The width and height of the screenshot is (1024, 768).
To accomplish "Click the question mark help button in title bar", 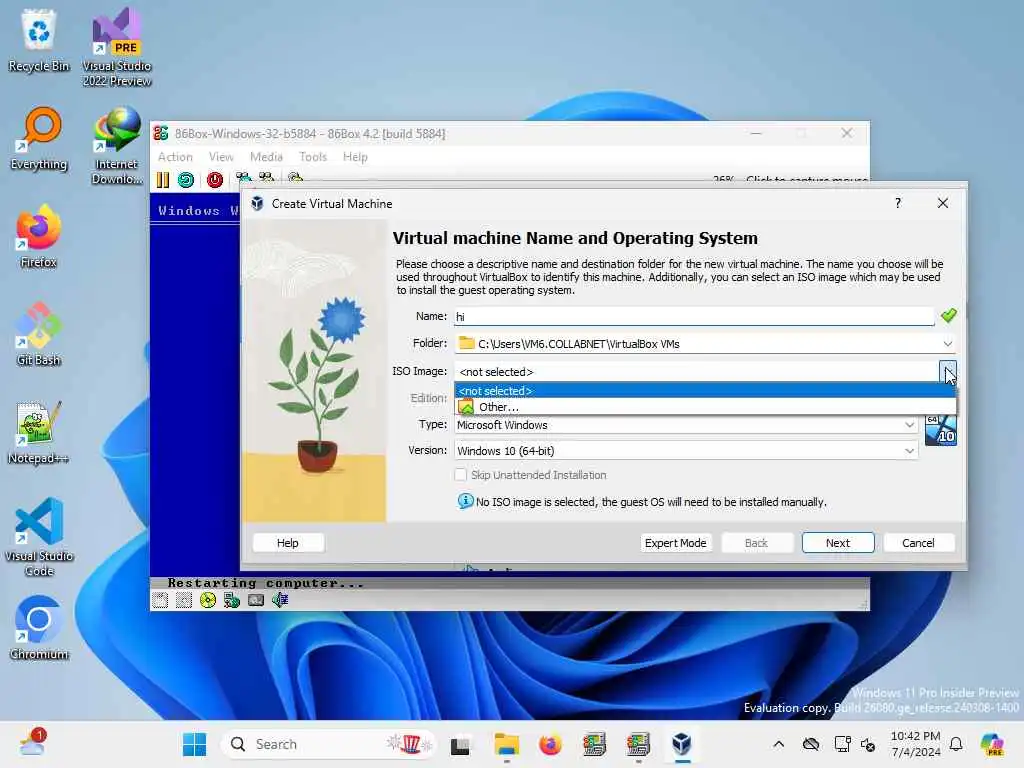I will (x=898, y=203).
